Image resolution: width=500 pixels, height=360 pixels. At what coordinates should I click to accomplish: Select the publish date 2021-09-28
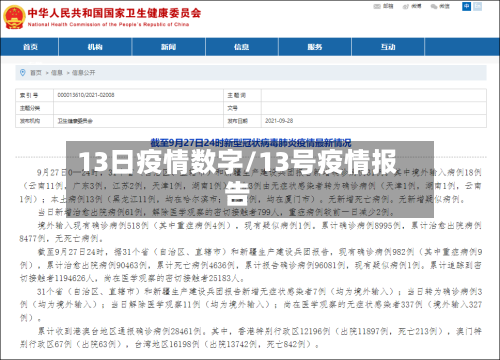pos(279,121)
